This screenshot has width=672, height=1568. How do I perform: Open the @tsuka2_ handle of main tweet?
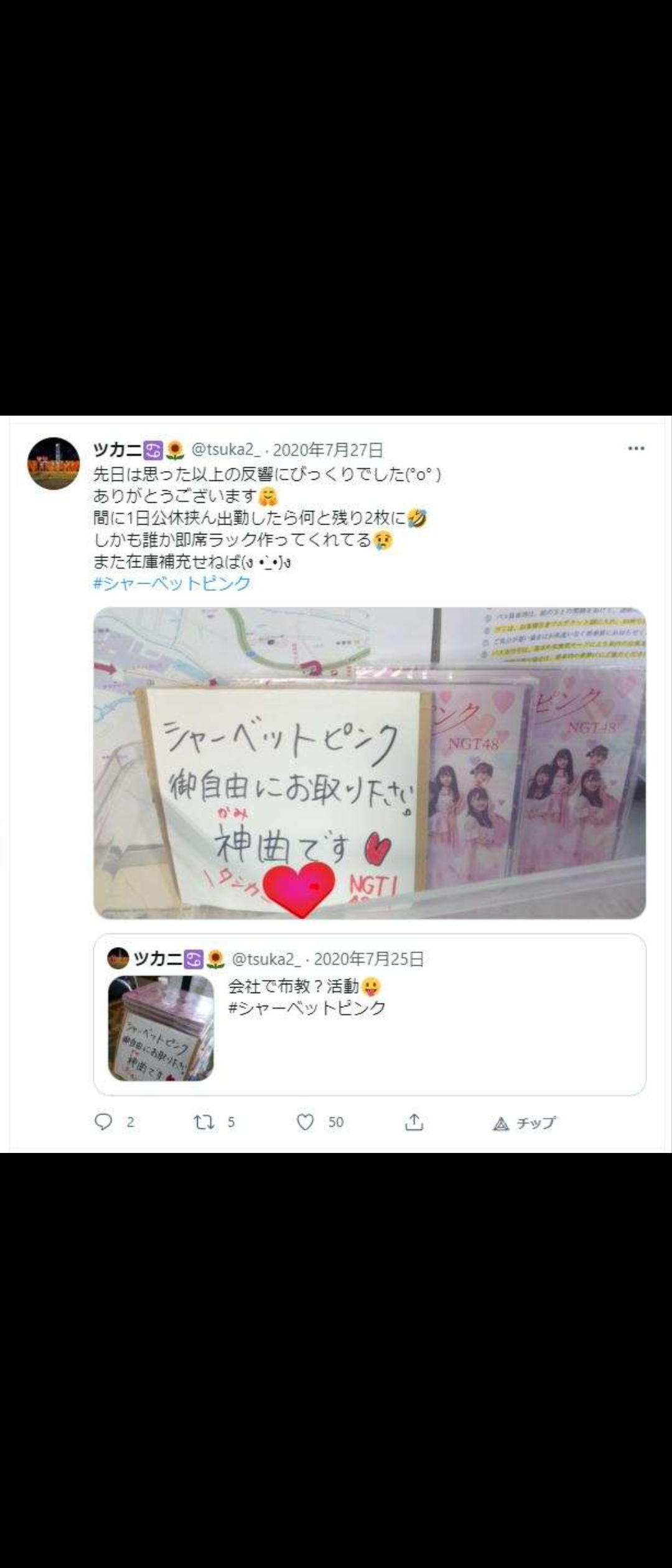226,450
